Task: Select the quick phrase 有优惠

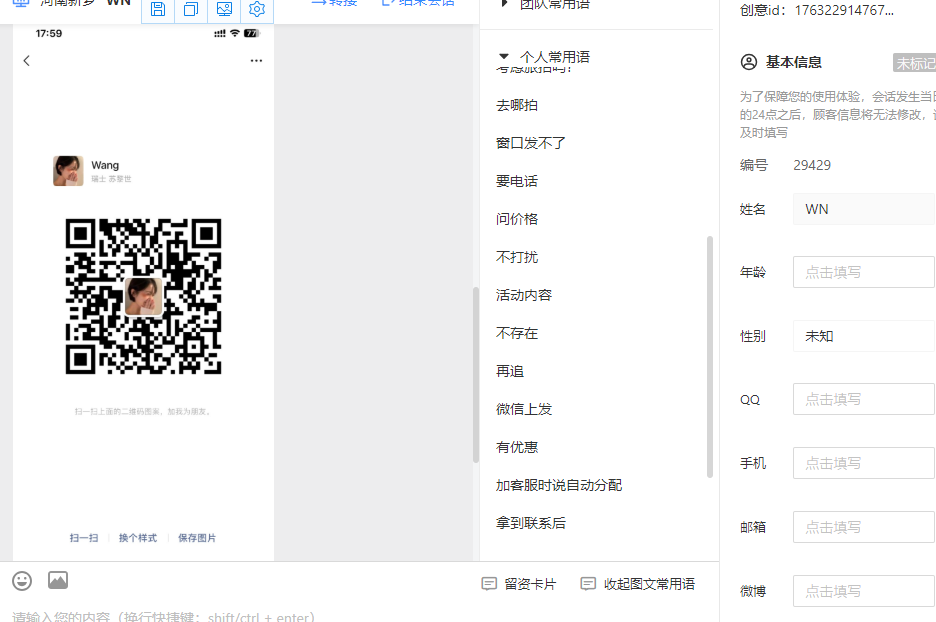Action: 517,447
